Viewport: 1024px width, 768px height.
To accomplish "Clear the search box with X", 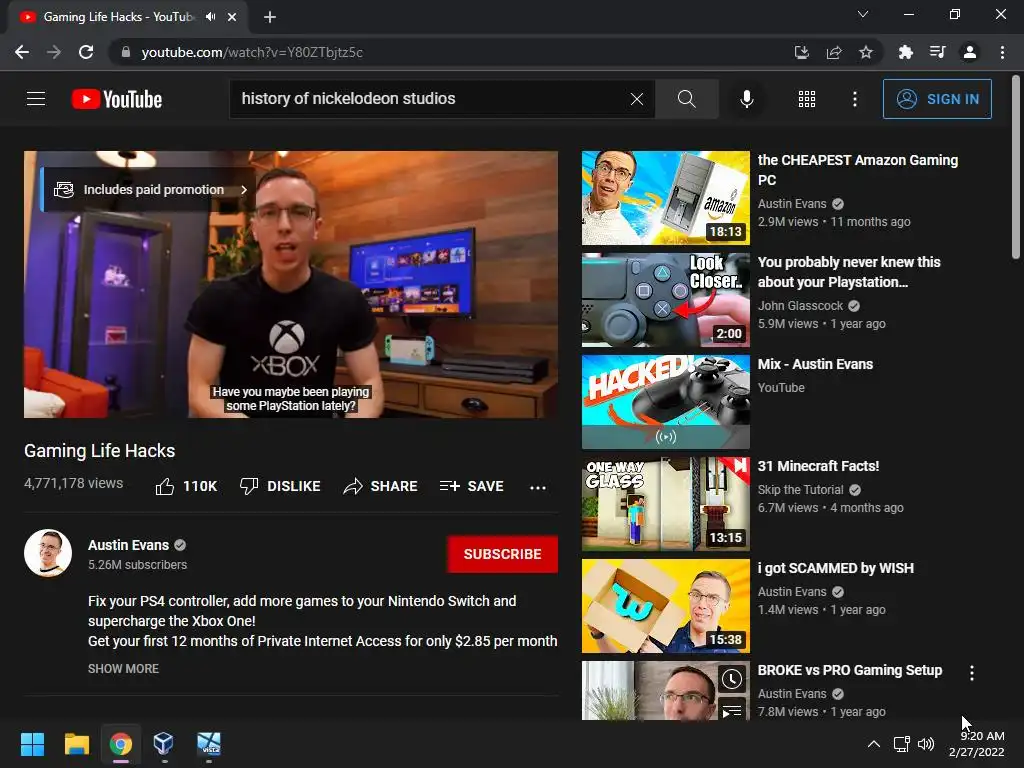I will pyautogui.click(x=637, y=99).
